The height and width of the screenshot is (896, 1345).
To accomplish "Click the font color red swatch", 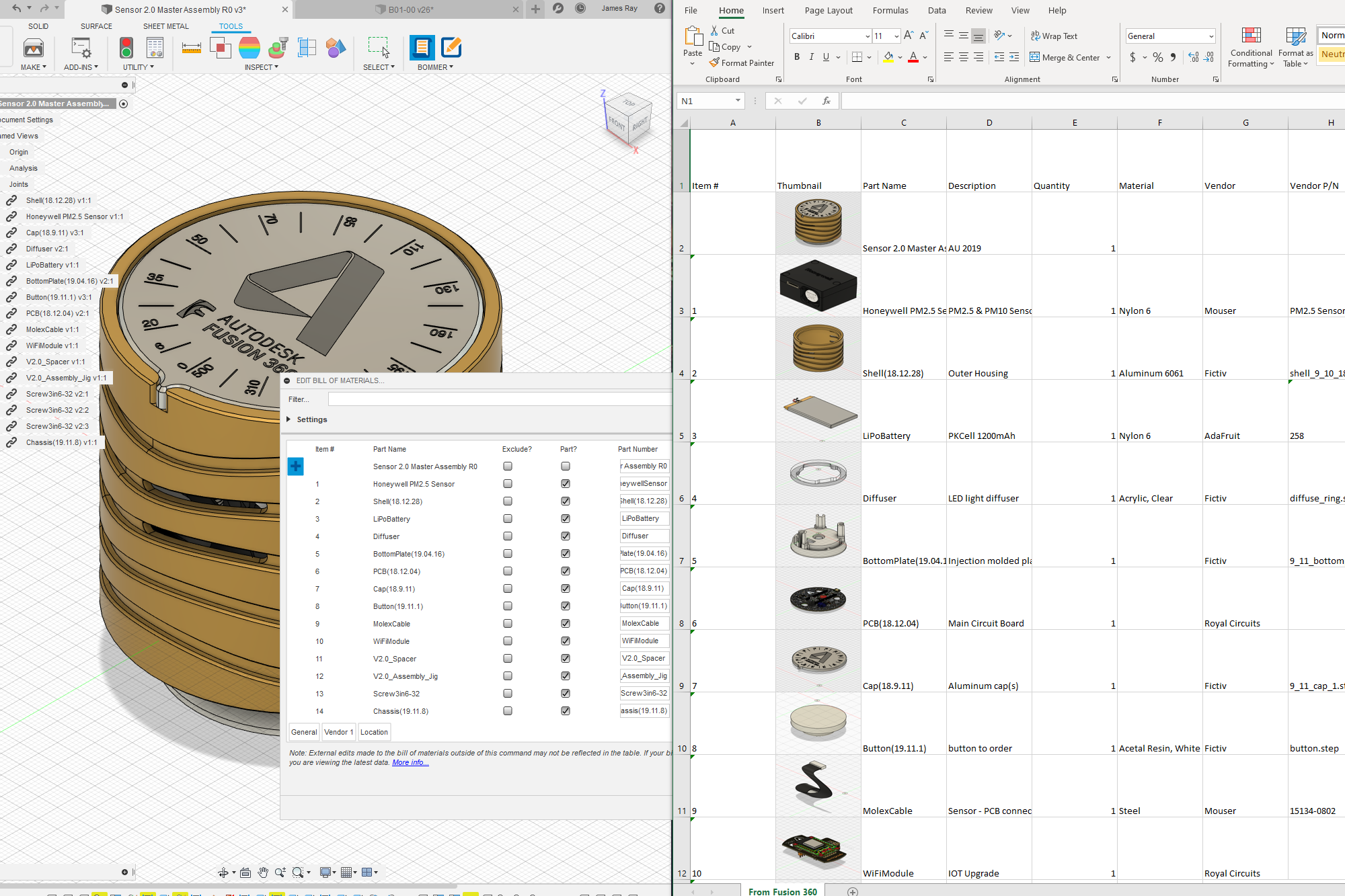I will click(x=913, y=58).
